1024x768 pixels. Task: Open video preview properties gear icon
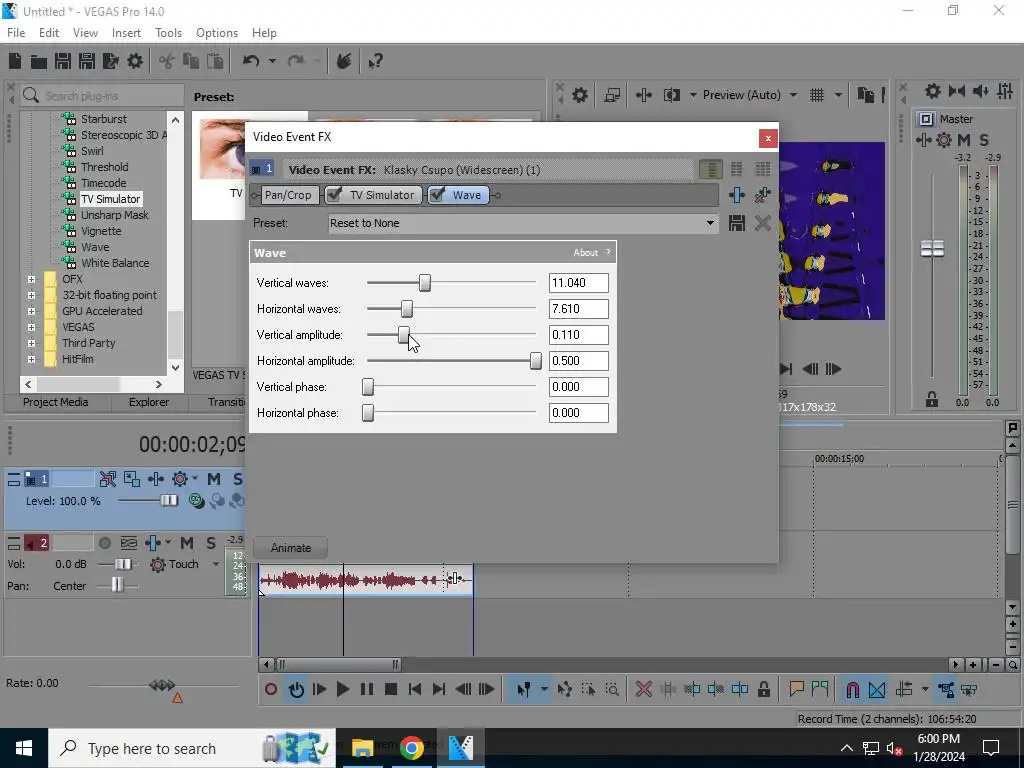tap(580, 95)
